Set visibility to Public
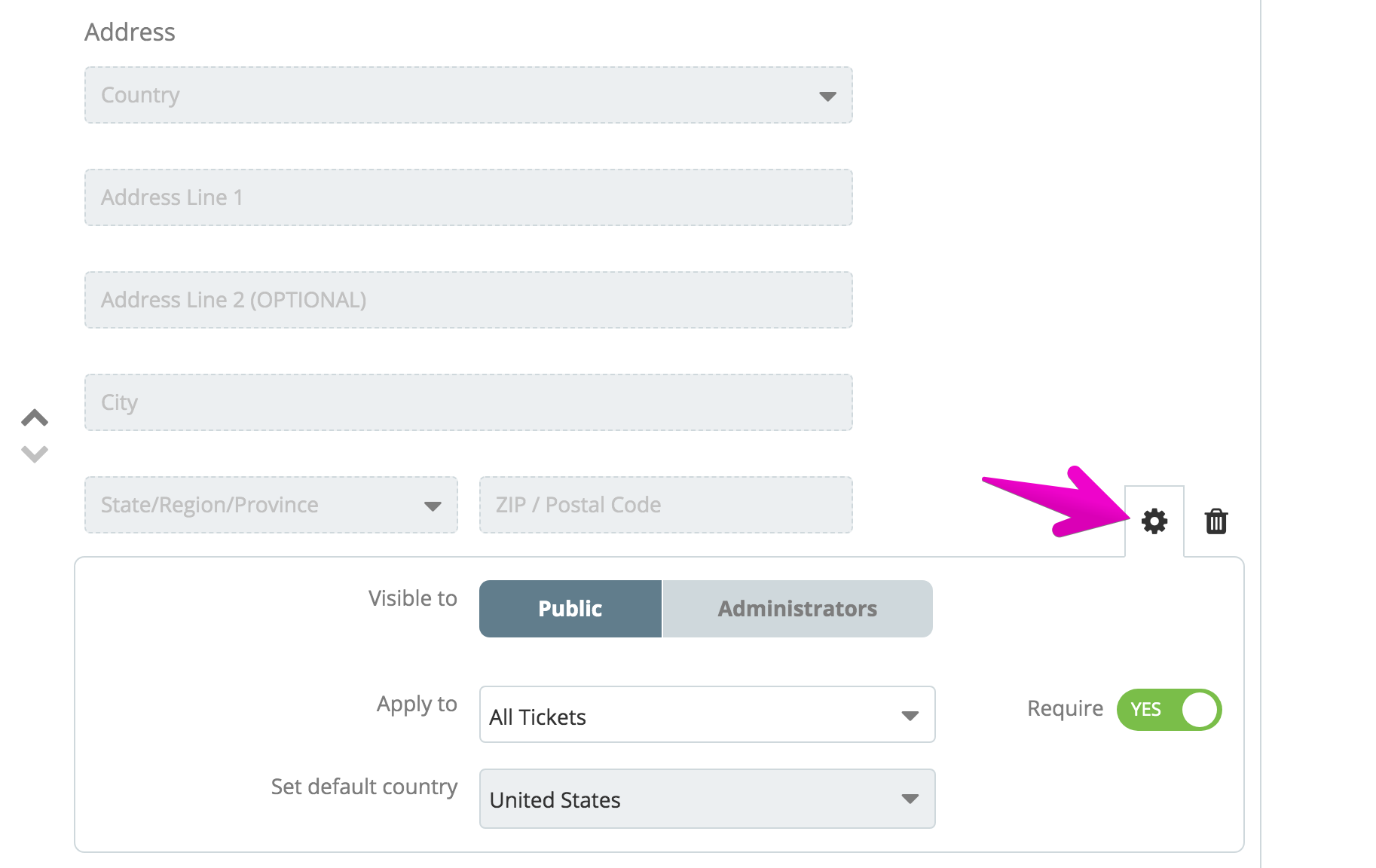 pyautogui.click(x=570, y=609)
